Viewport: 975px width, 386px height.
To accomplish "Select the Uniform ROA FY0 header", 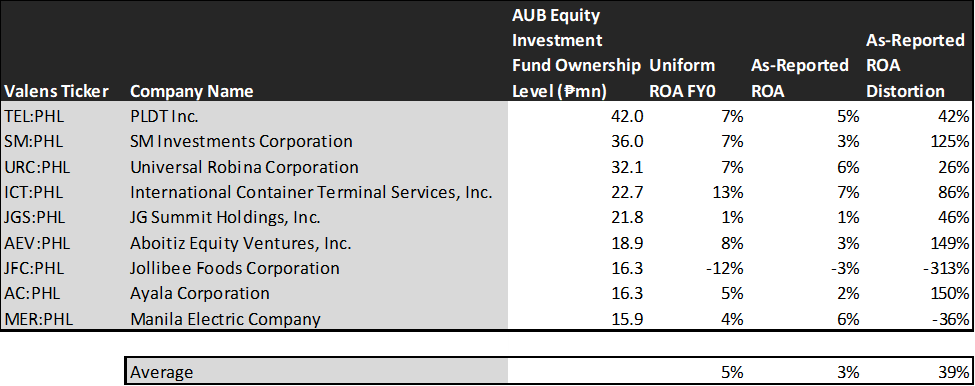I will (x=682, y=78).
